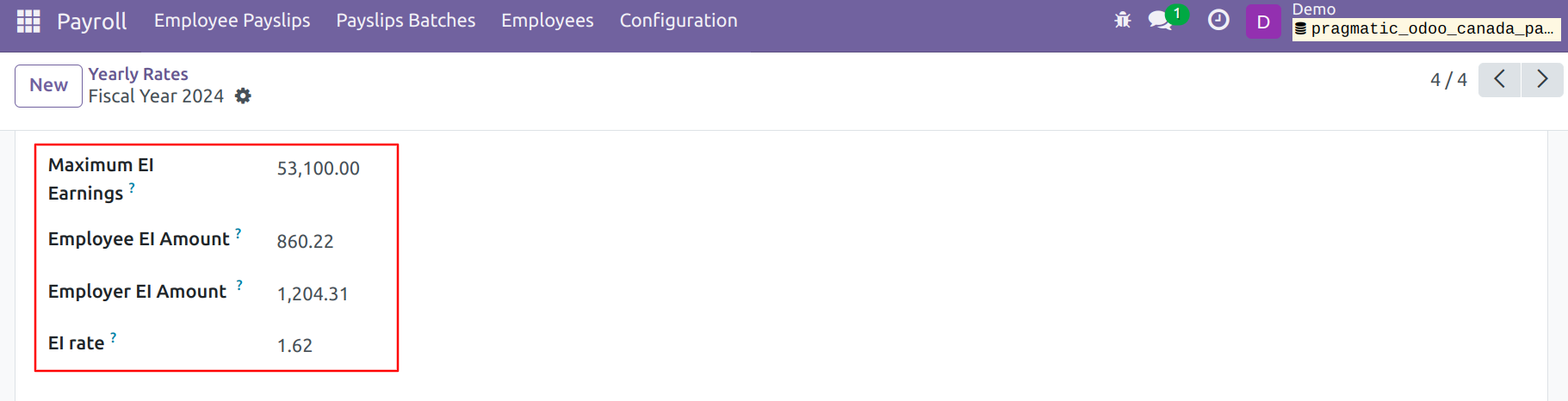The height and width of the screenshot is (401, 1568).
Task: Go back to Yearly Rates breadcrumb
Action: (138, 74)
